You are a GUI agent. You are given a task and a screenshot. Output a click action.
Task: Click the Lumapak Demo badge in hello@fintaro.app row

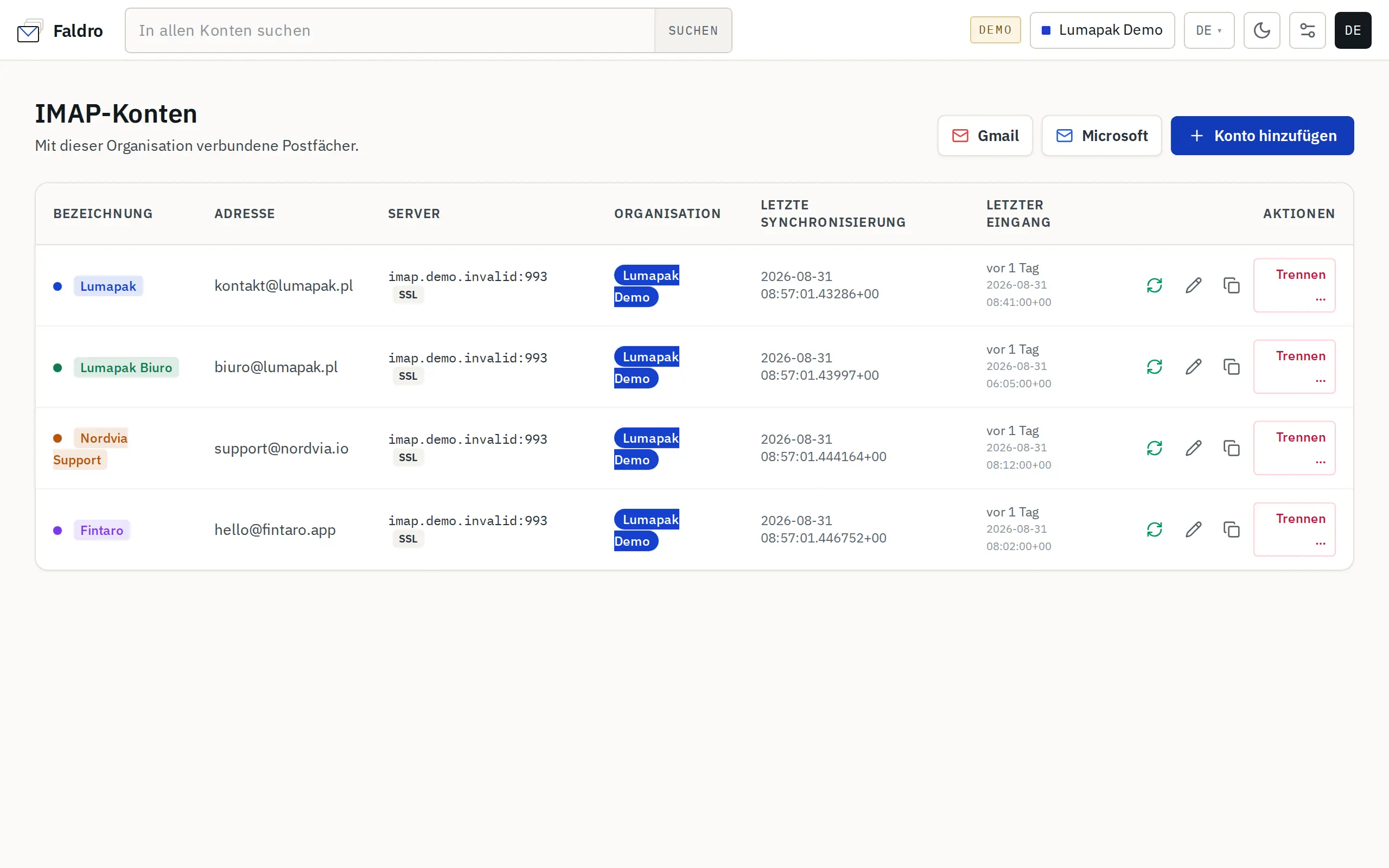click(x=647, y=530)
